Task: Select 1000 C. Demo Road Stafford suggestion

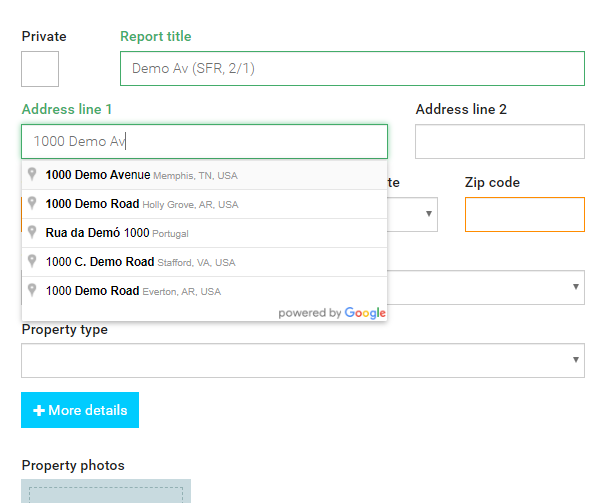Action: coord(204,262)
